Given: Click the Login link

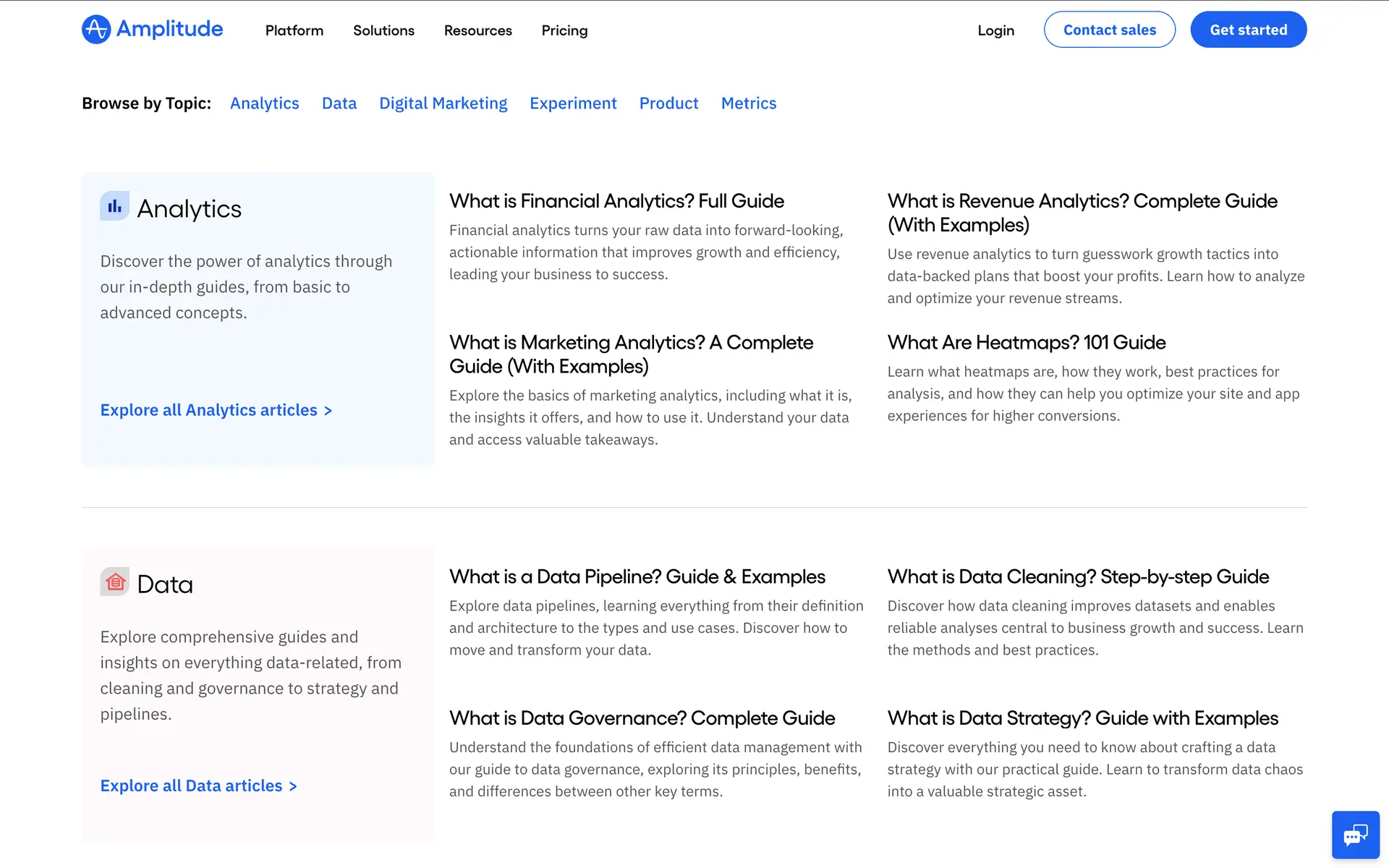Looking at the screenshot, I should (x=995, y=30).
